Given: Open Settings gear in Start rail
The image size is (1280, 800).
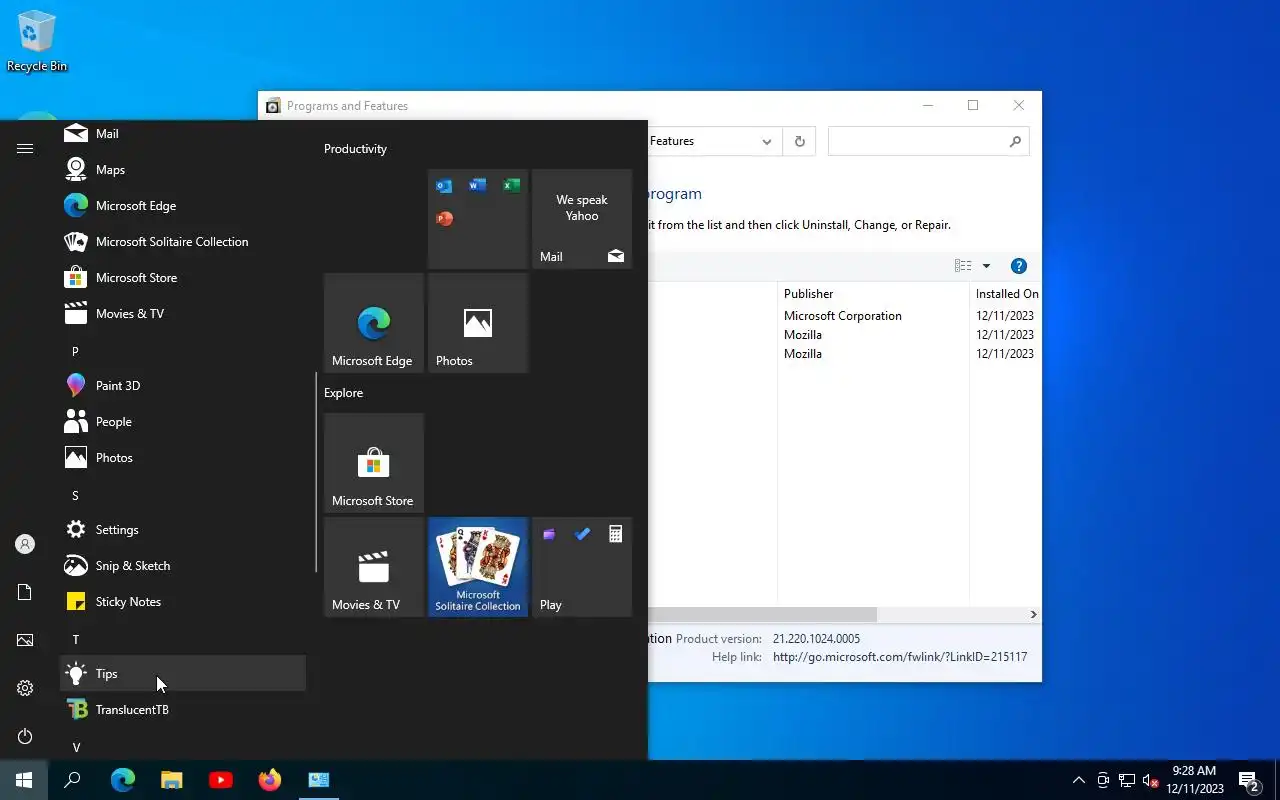Looking at the screenshot, I should (25, 688).
